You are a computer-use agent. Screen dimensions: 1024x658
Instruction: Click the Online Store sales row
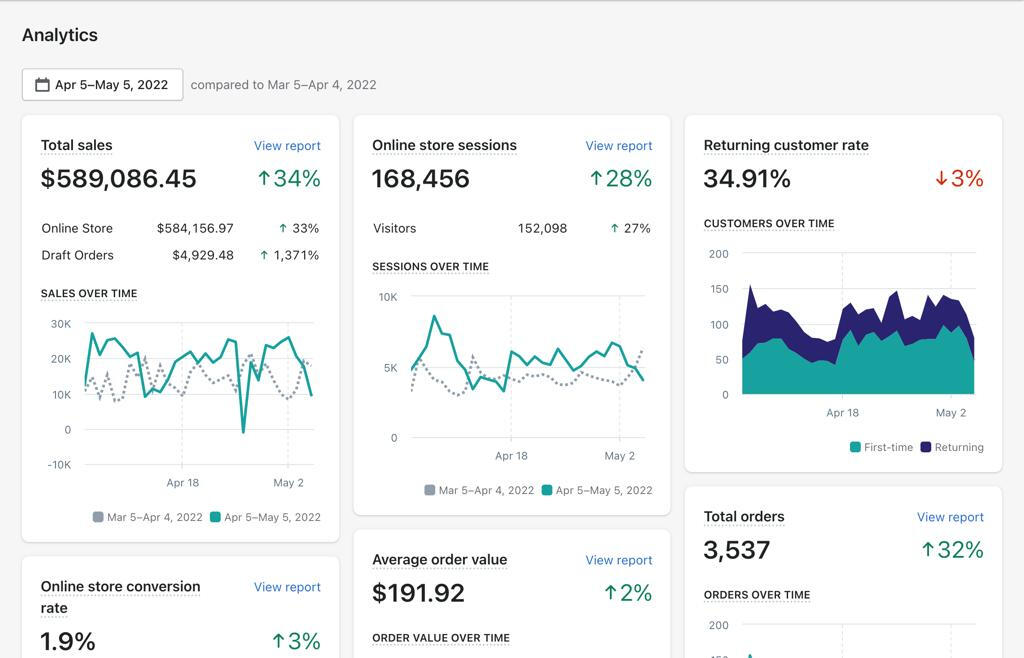coord(180,228)
